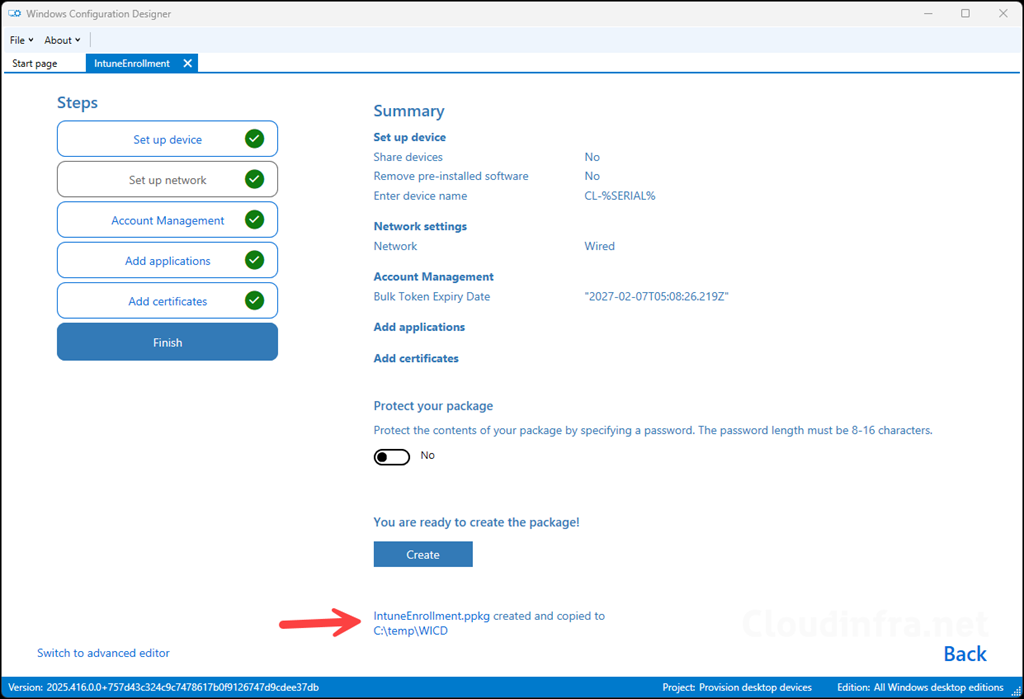Click the Set up device summary heading

click(x=409, y=137)
